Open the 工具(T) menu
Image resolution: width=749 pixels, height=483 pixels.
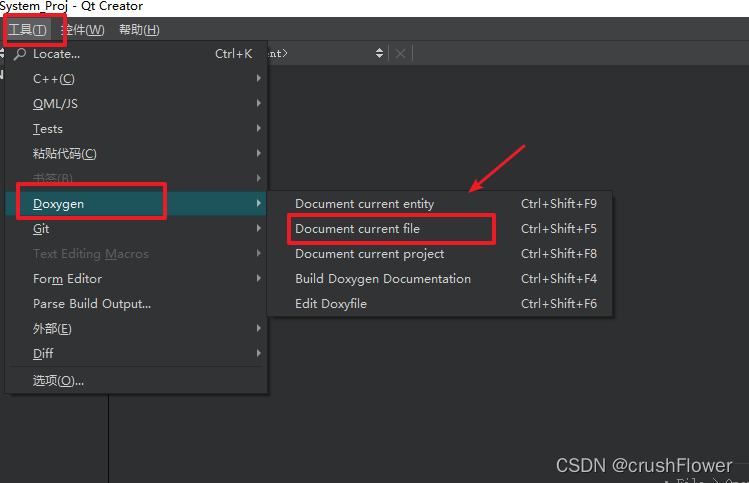[x=27, y=30]
